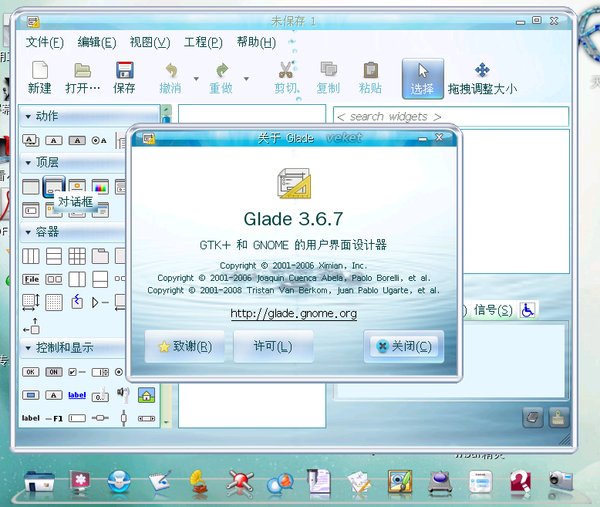Open the Redo history dropdown arrow
The image size is (600, 507).
point(246,79)
